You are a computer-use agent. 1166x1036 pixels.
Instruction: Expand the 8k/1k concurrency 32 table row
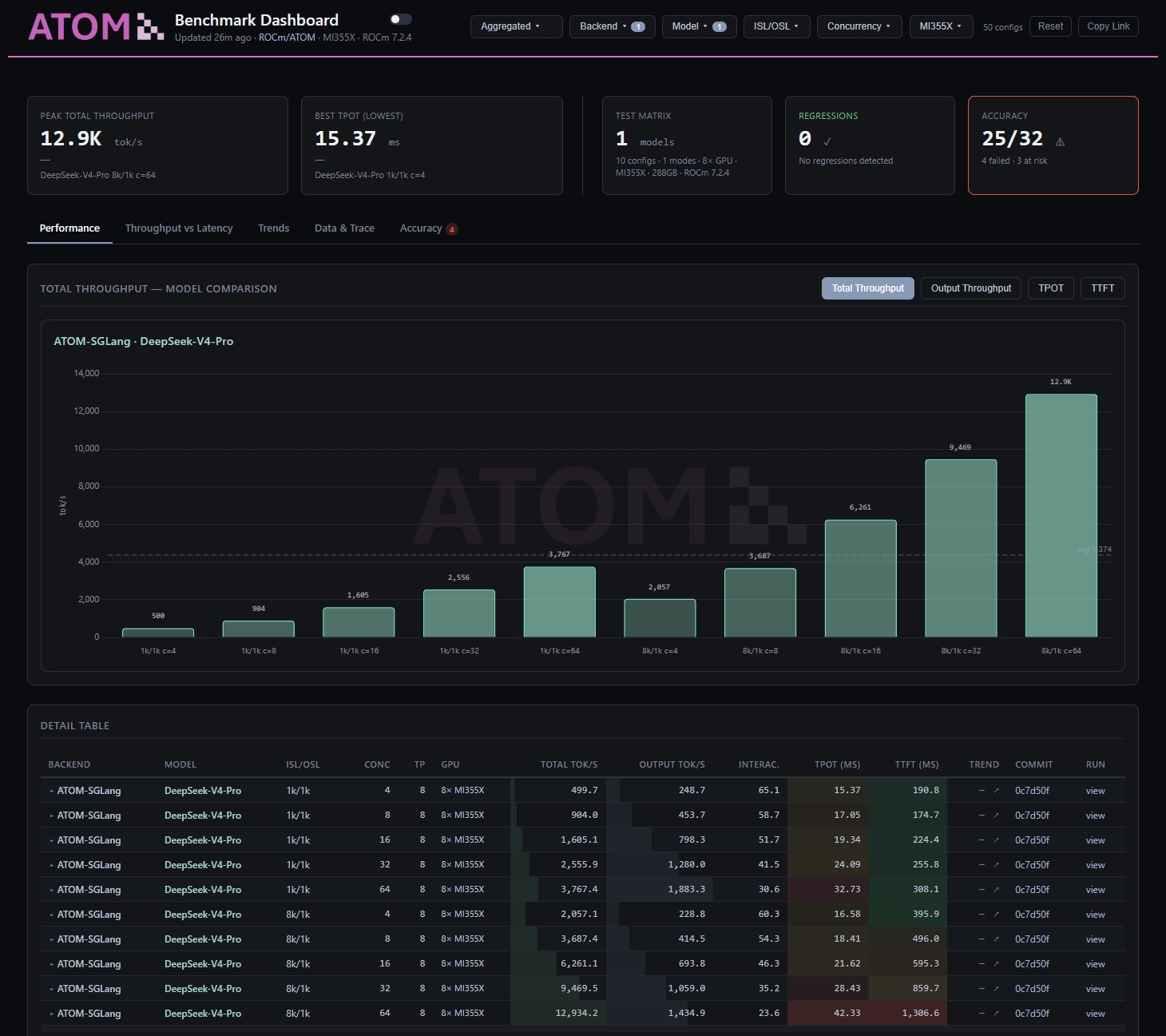click(x=52, y=989)
